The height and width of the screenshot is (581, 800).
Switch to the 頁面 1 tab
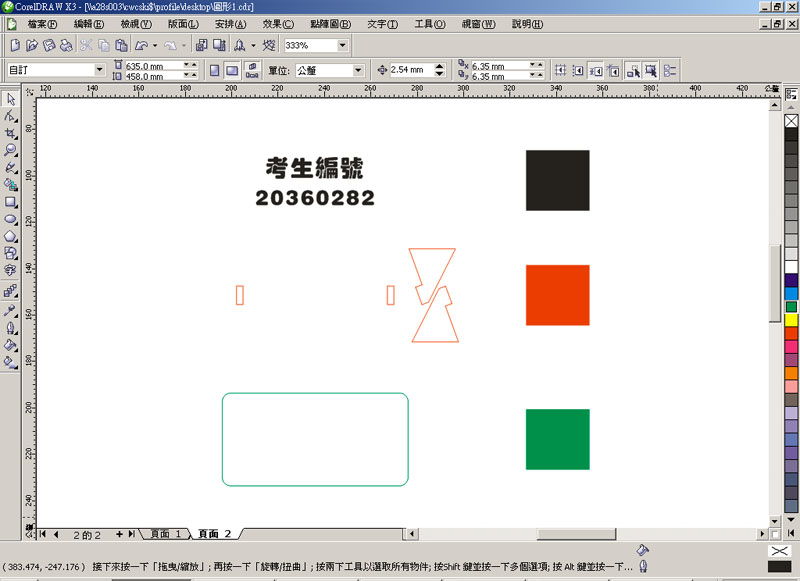tap(165, 534)
